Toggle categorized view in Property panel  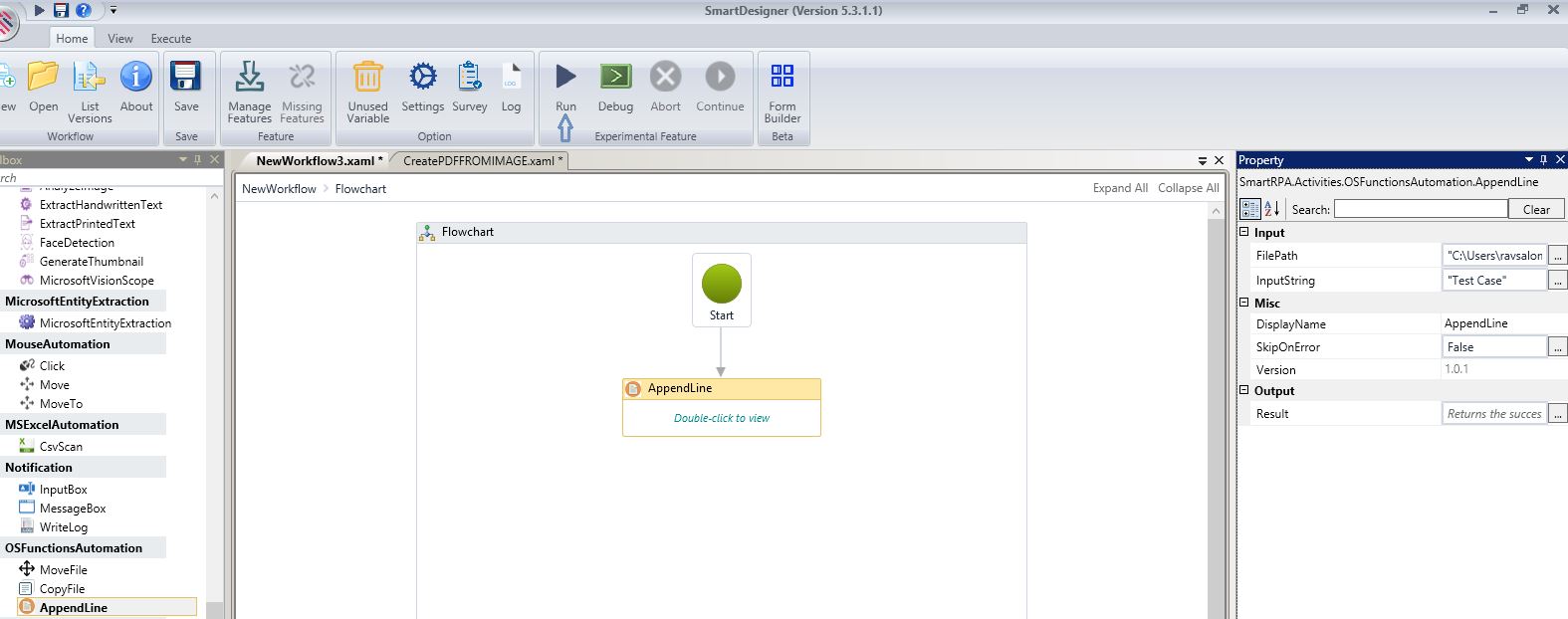(x=1250, y=209)
